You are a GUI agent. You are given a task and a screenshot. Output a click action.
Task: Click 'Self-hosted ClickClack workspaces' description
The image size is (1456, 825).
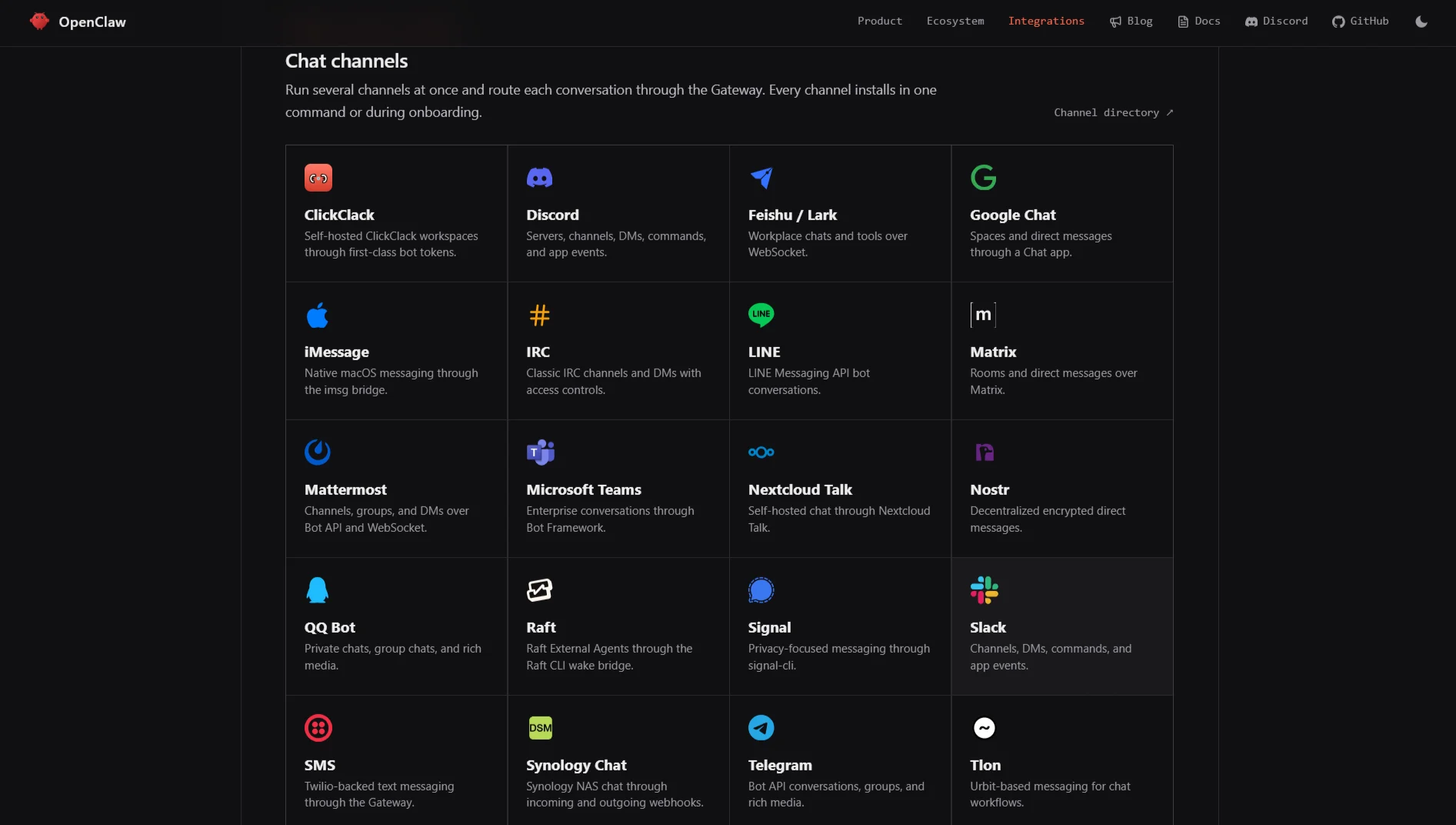391,244
